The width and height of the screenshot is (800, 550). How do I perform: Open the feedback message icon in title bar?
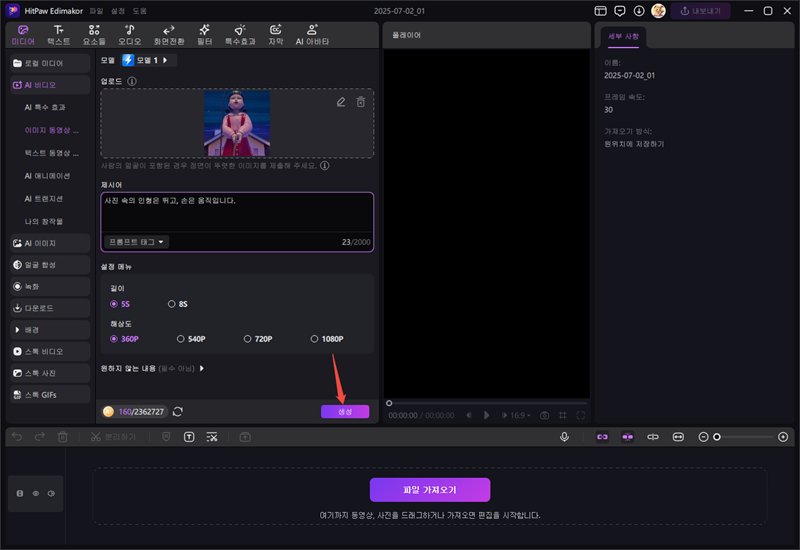[620, 11]
